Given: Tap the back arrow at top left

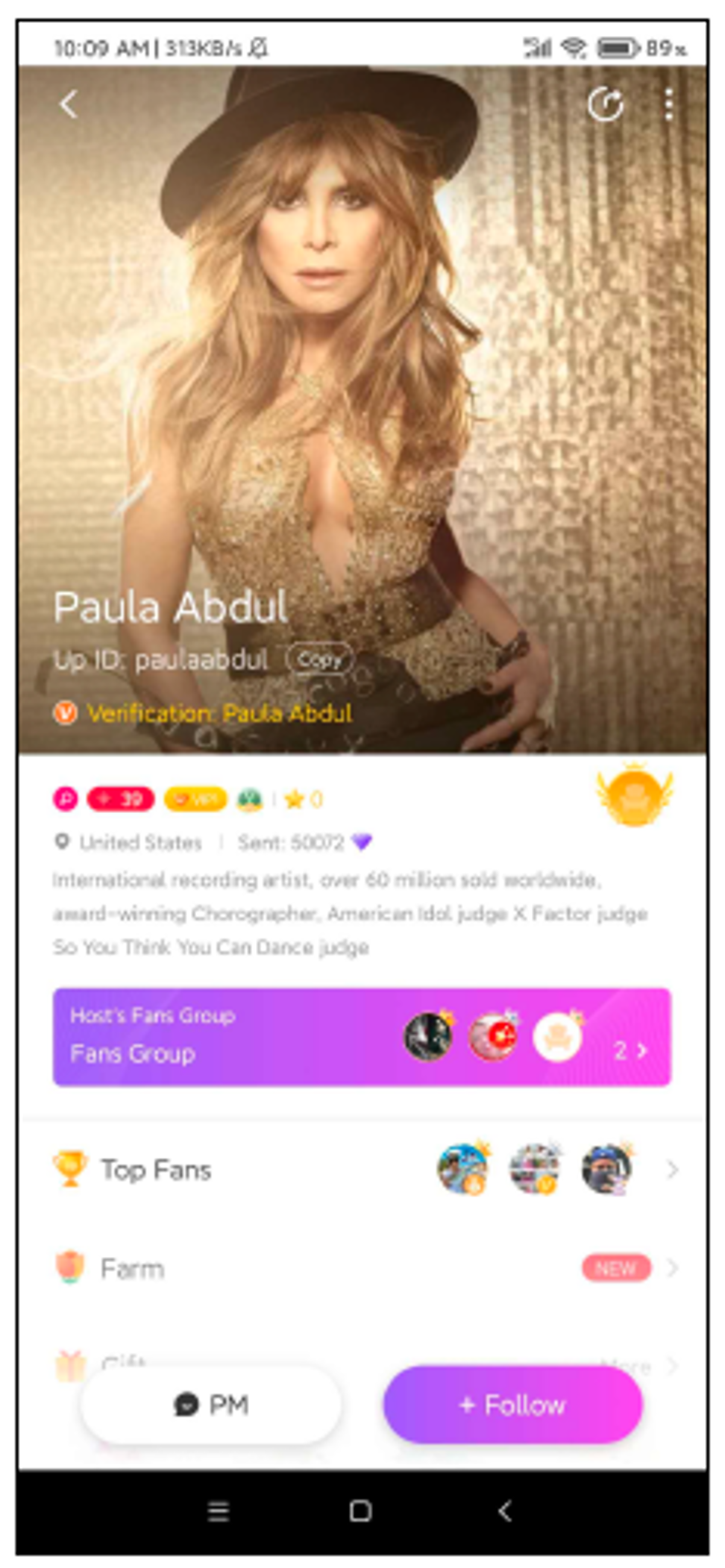Looking at the screenshot, I should [69, 104].
